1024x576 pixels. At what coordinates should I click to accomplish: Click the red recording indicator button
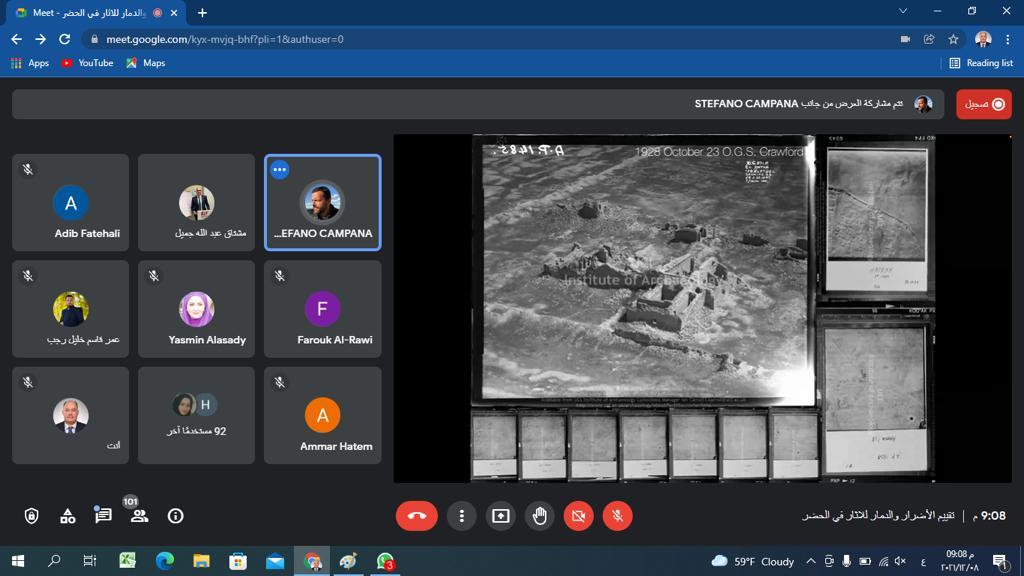pos(983,104)
